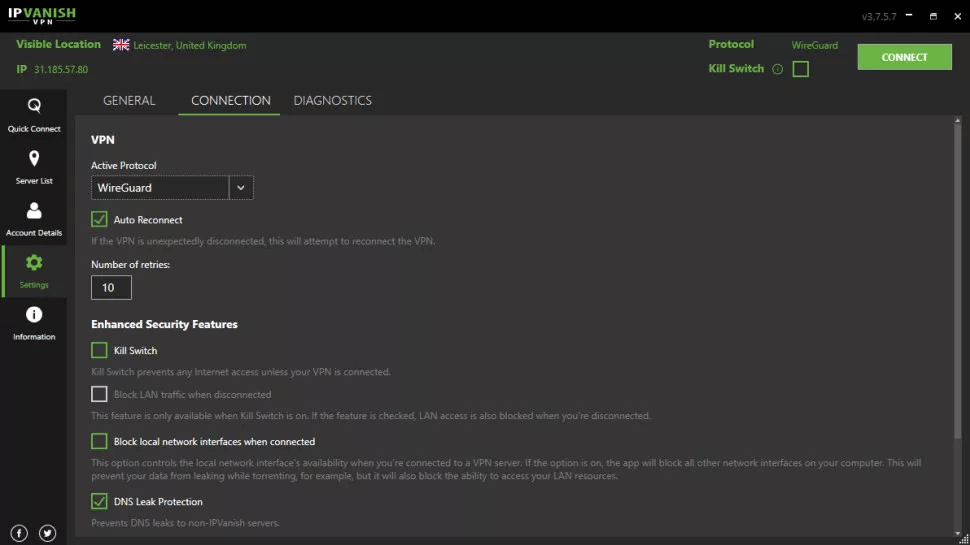Click the Leicester, United Kingdom location
Image resolution: width=970 pixels, height=545 pixels.
coord(189,45)
